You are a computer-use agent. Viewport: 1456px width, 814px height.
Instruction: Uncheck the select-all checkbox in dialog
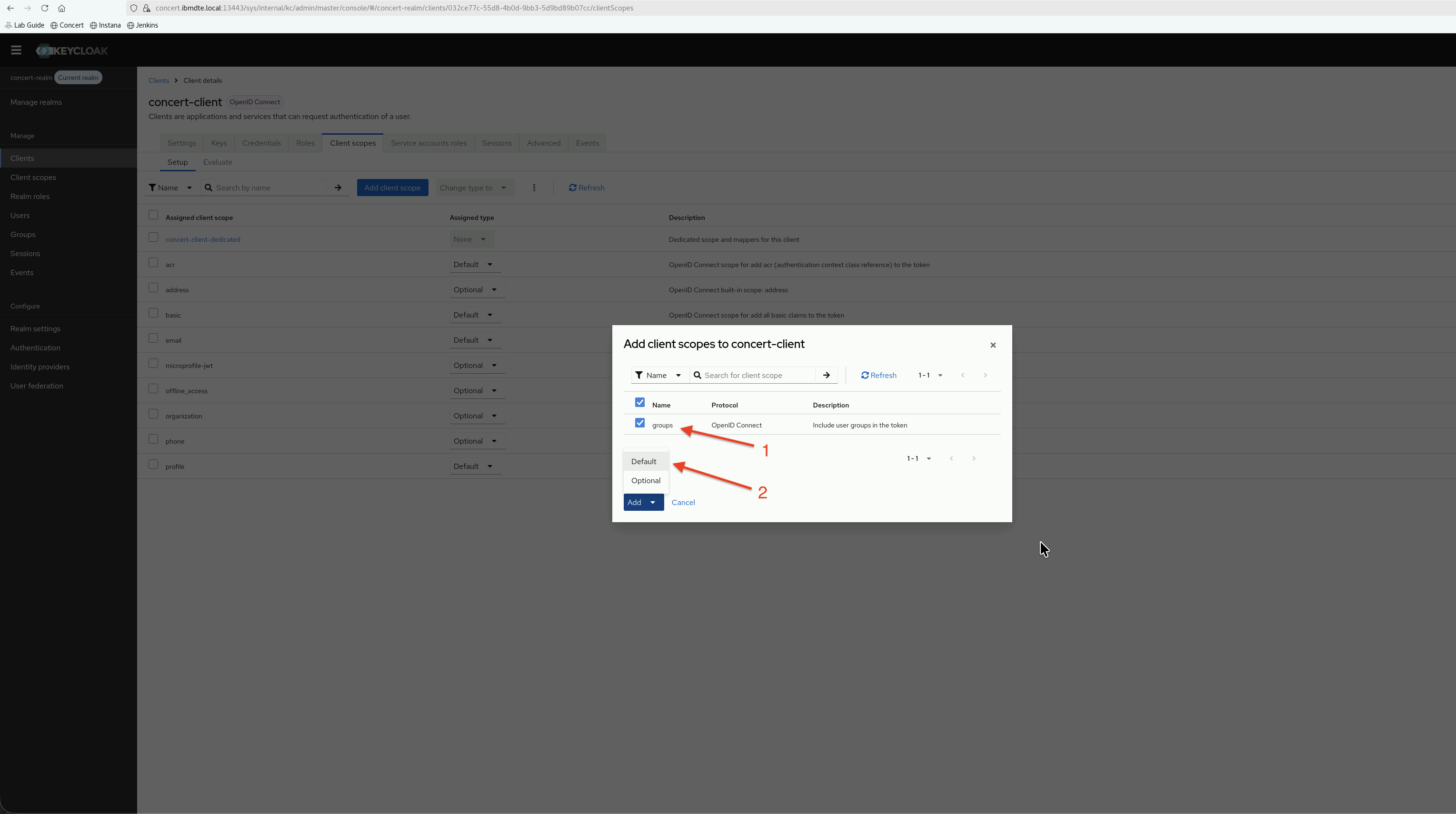click(x=639, y=403)
